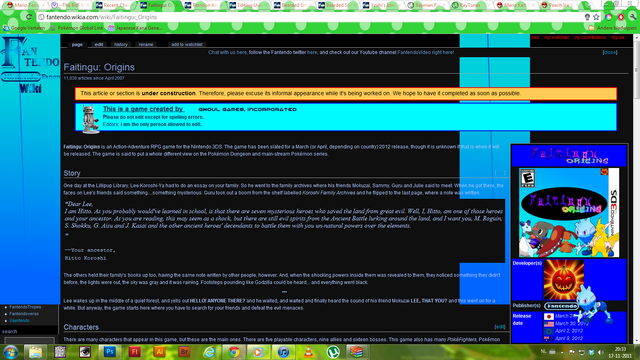The height and width of the screenshot is (360, 640).
Task: Open Internet Explorer from the taskbar
Action: pyautogui.click(x=209, y=352)
